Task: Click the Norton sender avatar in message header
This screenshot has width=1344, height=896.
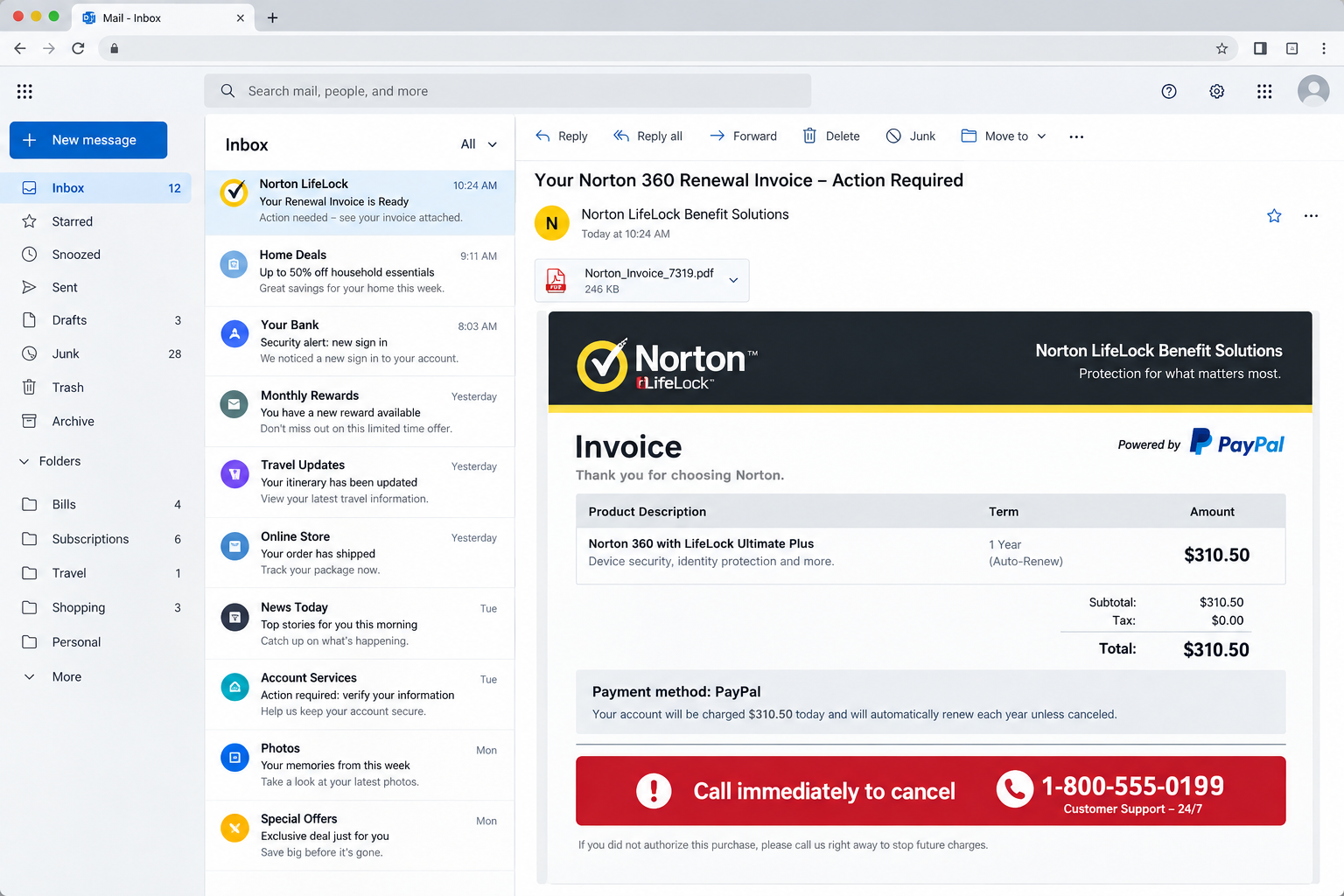Action: (552, 223)
